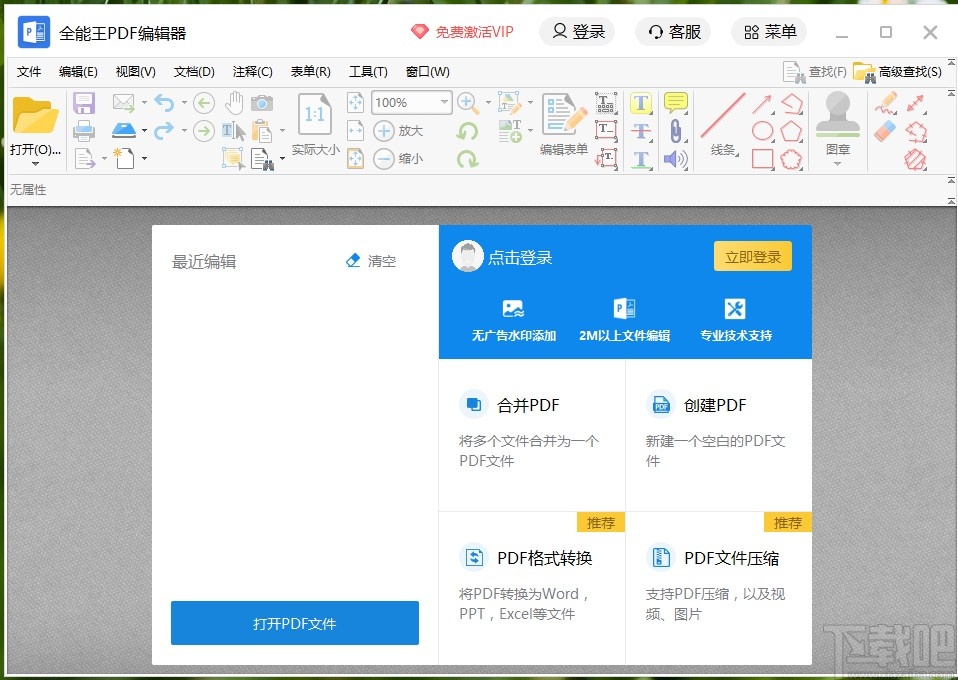Click the clipboard paste icon
The width and height of the screenshot is (958, 680).
[x=262, y=131]
